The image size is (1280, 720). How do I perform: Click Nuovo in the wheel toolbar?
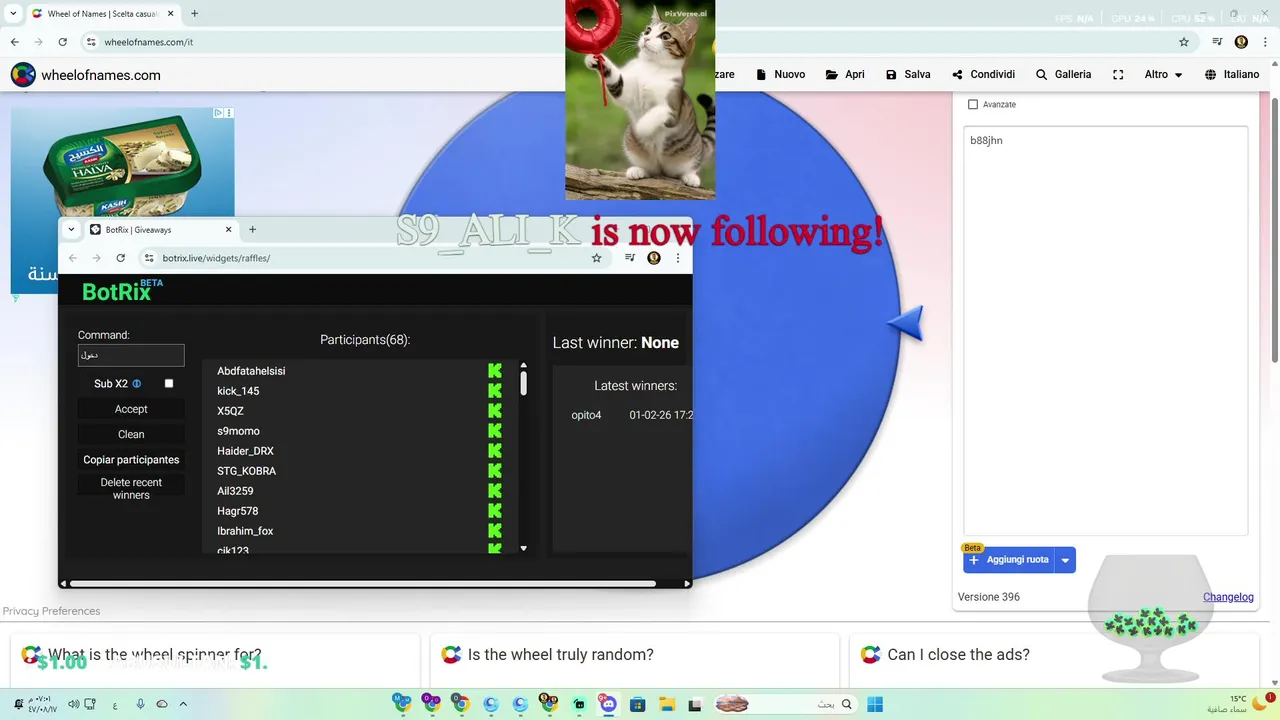780,75
